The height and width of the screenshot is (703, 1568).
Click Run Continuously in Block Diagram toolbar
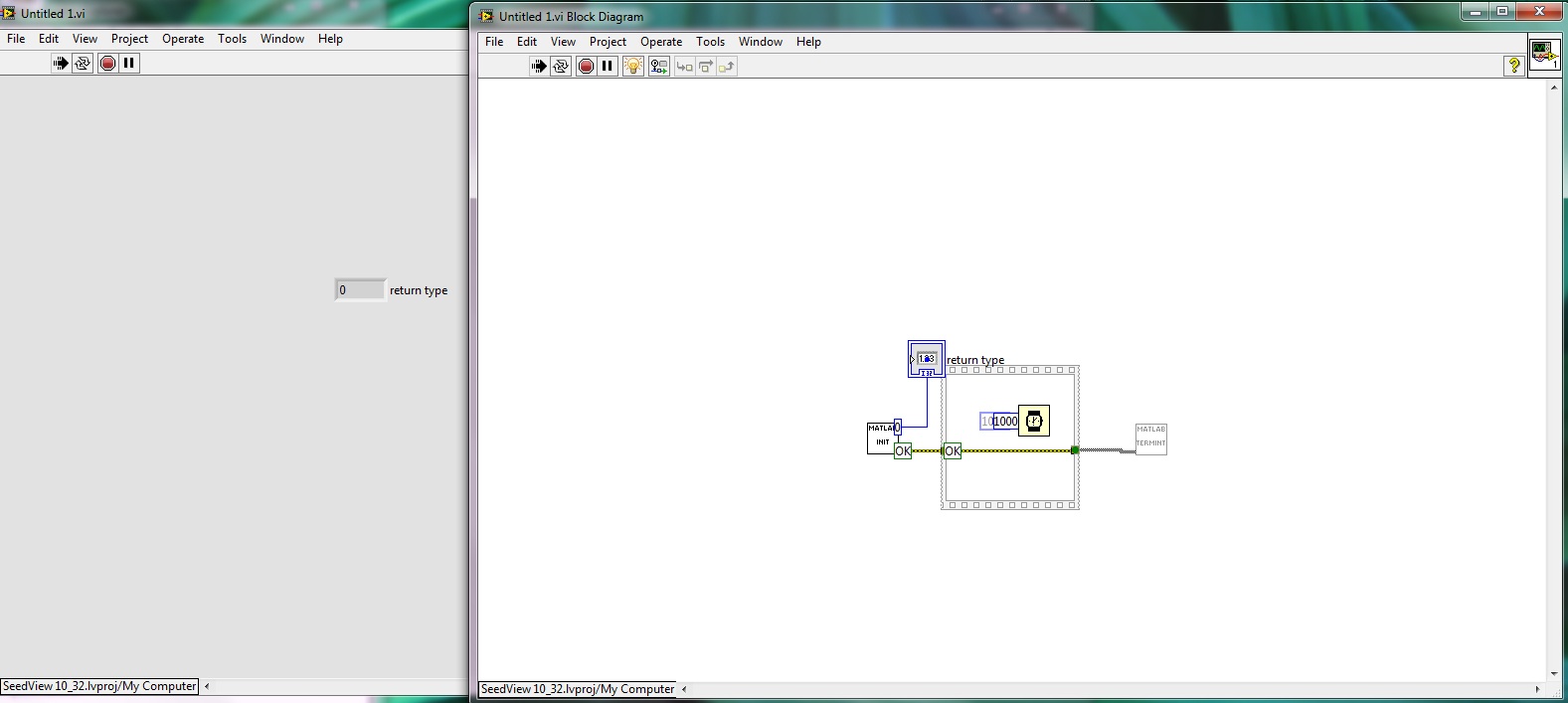tap(561, 67)
